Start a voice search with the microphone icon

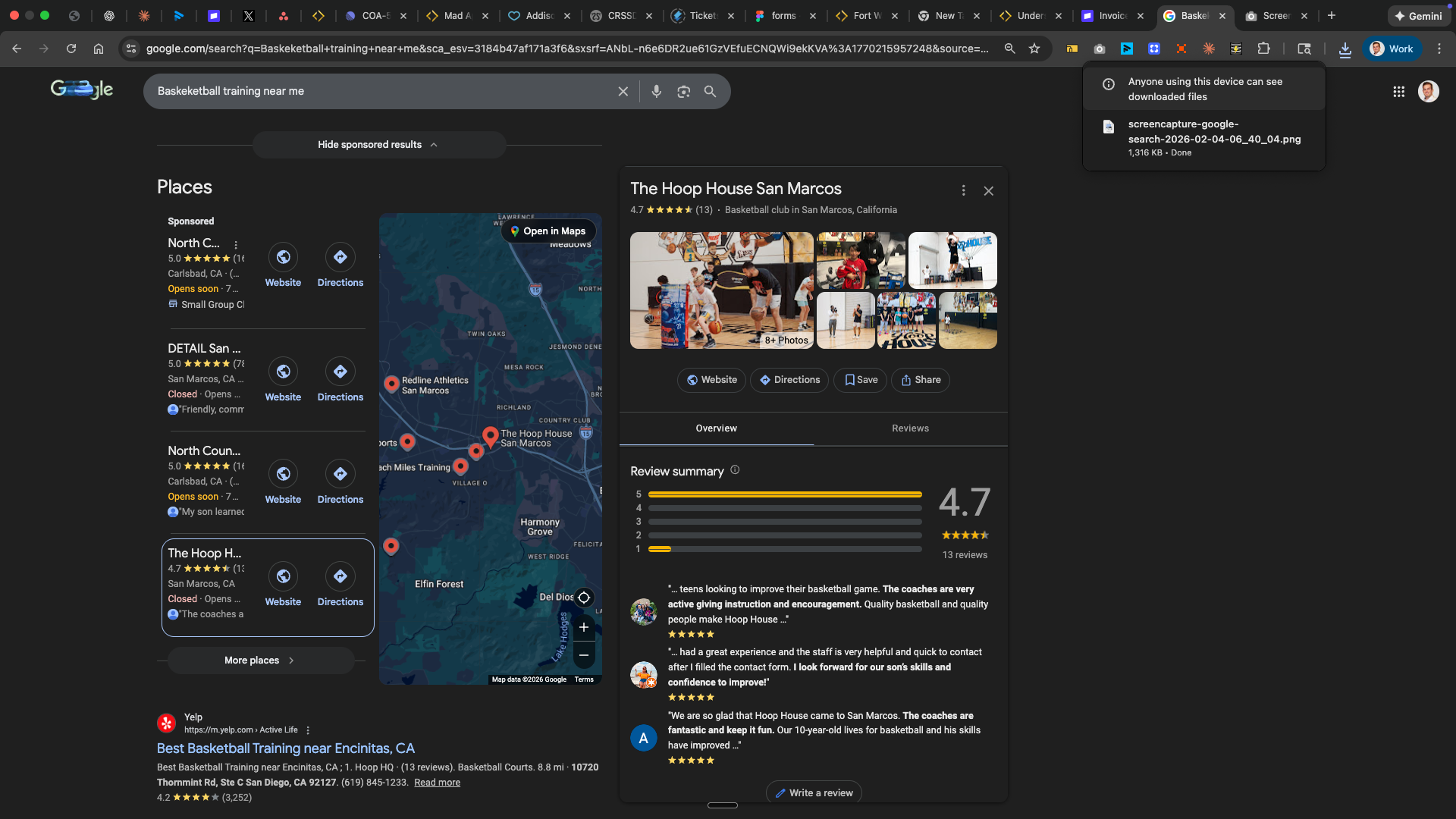pyautogui.click(x=657, y=91)
